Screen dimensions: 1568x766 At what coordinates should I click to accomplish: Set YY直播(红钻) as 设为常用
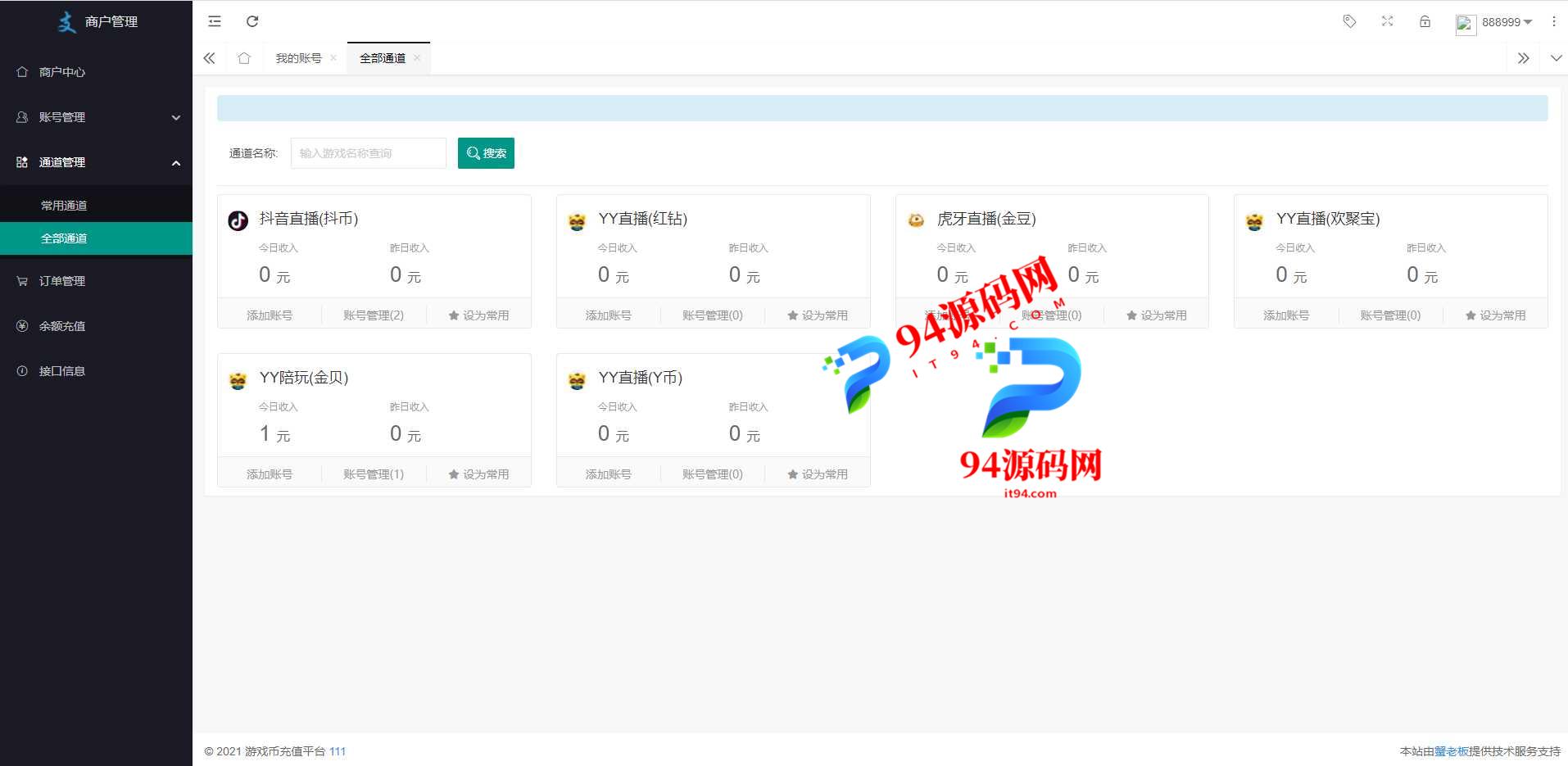[818, 315]
